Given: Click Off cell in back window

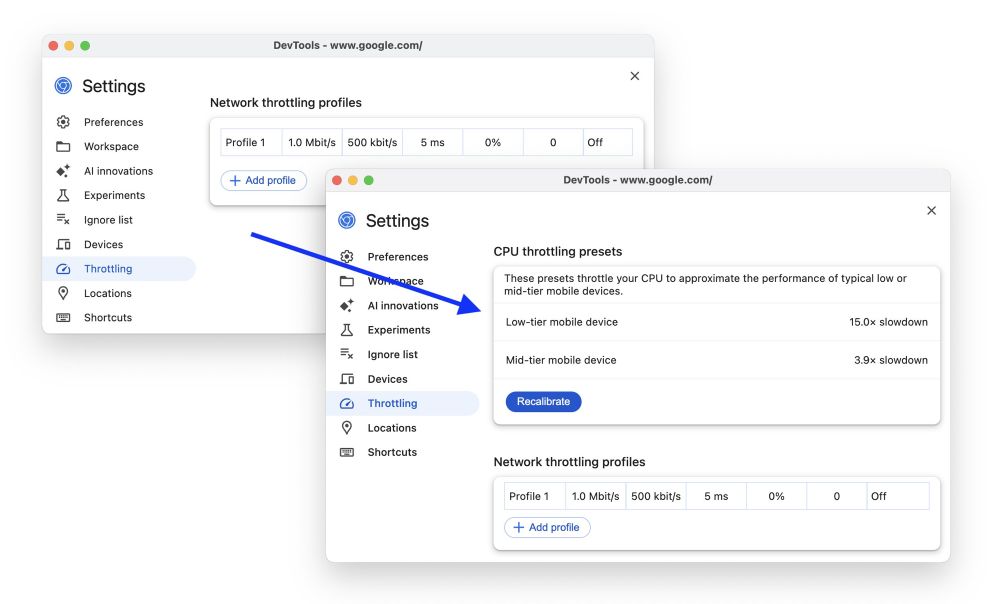Looking at the screenshot, I should (x=607, y=142).
